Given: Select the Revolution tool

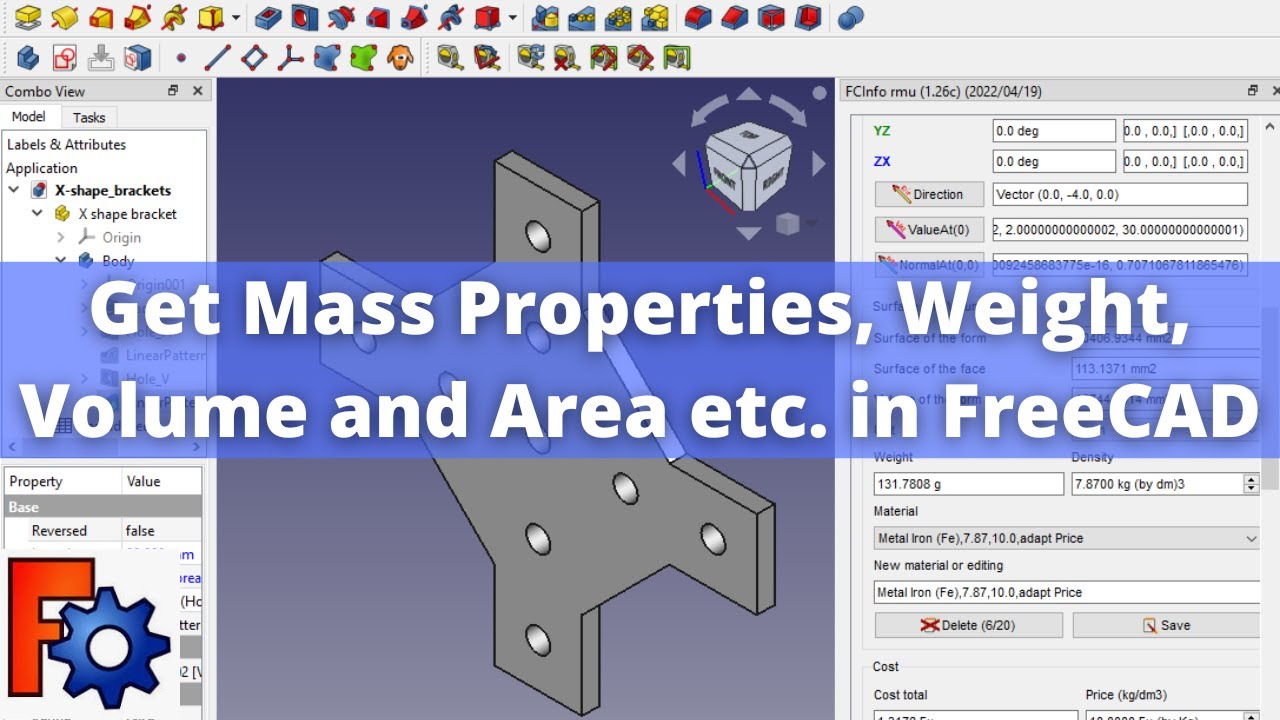Looking at the screenshot, I should pos(64,17).
